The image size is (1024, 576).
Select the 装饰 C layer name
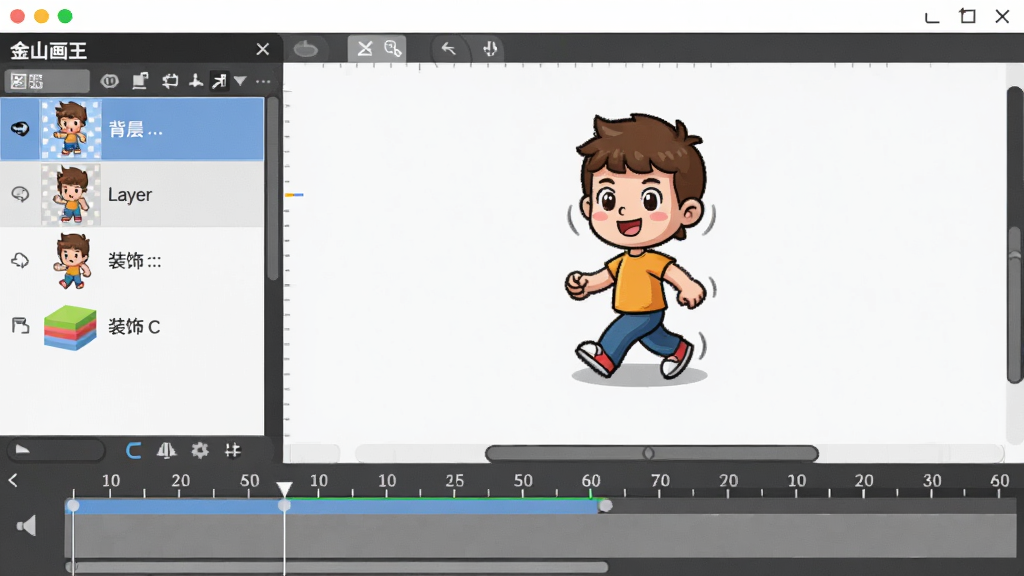pyautogui.click(x=134, y=327)
